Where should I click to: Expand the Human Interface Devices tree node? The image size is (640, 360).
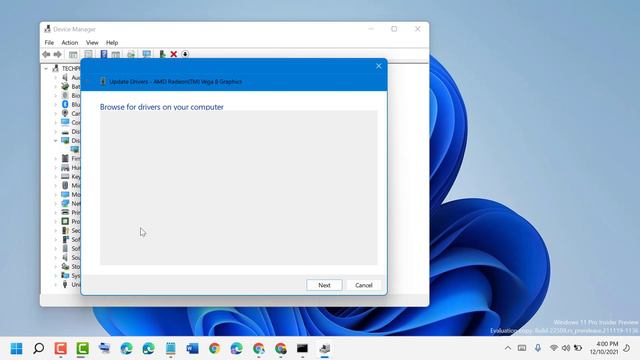pyautogui.click(x=56, y=167)
